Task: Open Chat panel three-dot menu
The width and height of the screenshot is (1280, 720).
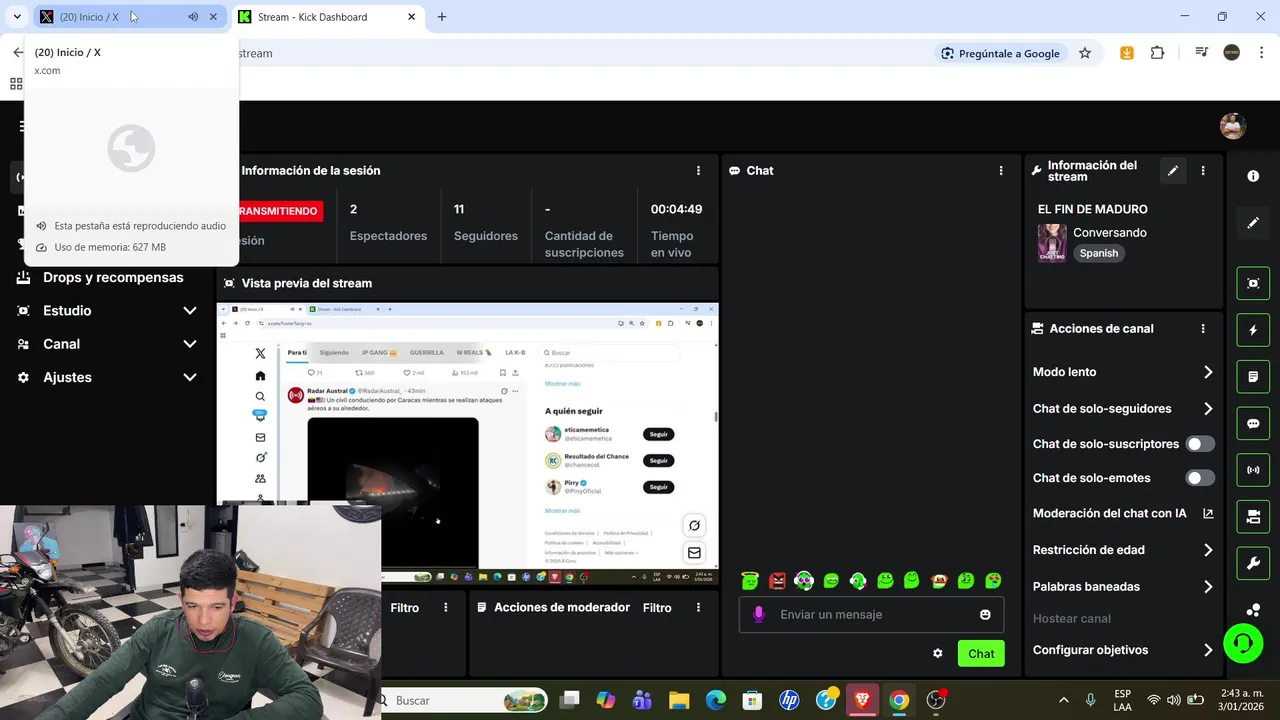Action: 1001,171
